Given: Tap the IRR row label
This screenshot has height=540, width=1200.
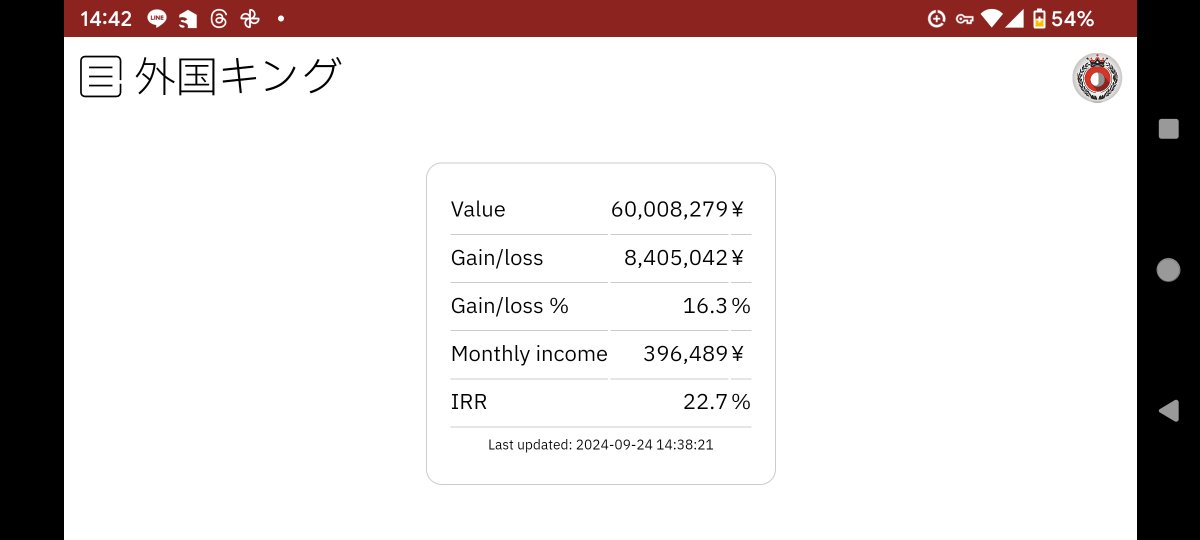Looking at the screenshot, I should pos(469,402).
